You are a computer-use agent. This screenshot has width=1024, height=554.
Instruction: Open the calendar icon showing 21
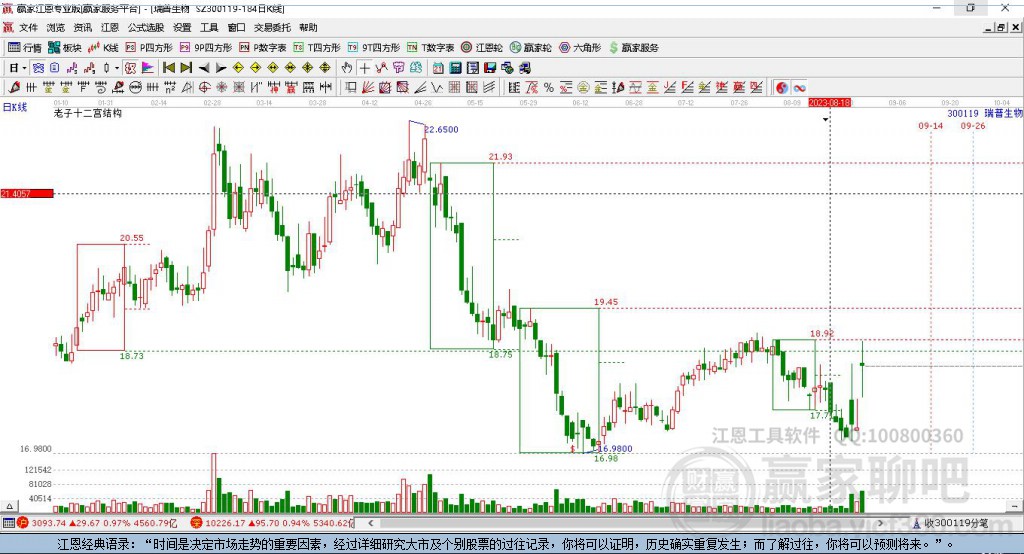click(438, 68)
